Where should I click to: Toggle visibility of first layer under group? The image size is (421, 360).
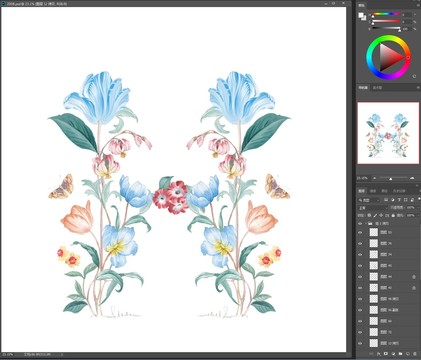[360, 232]
